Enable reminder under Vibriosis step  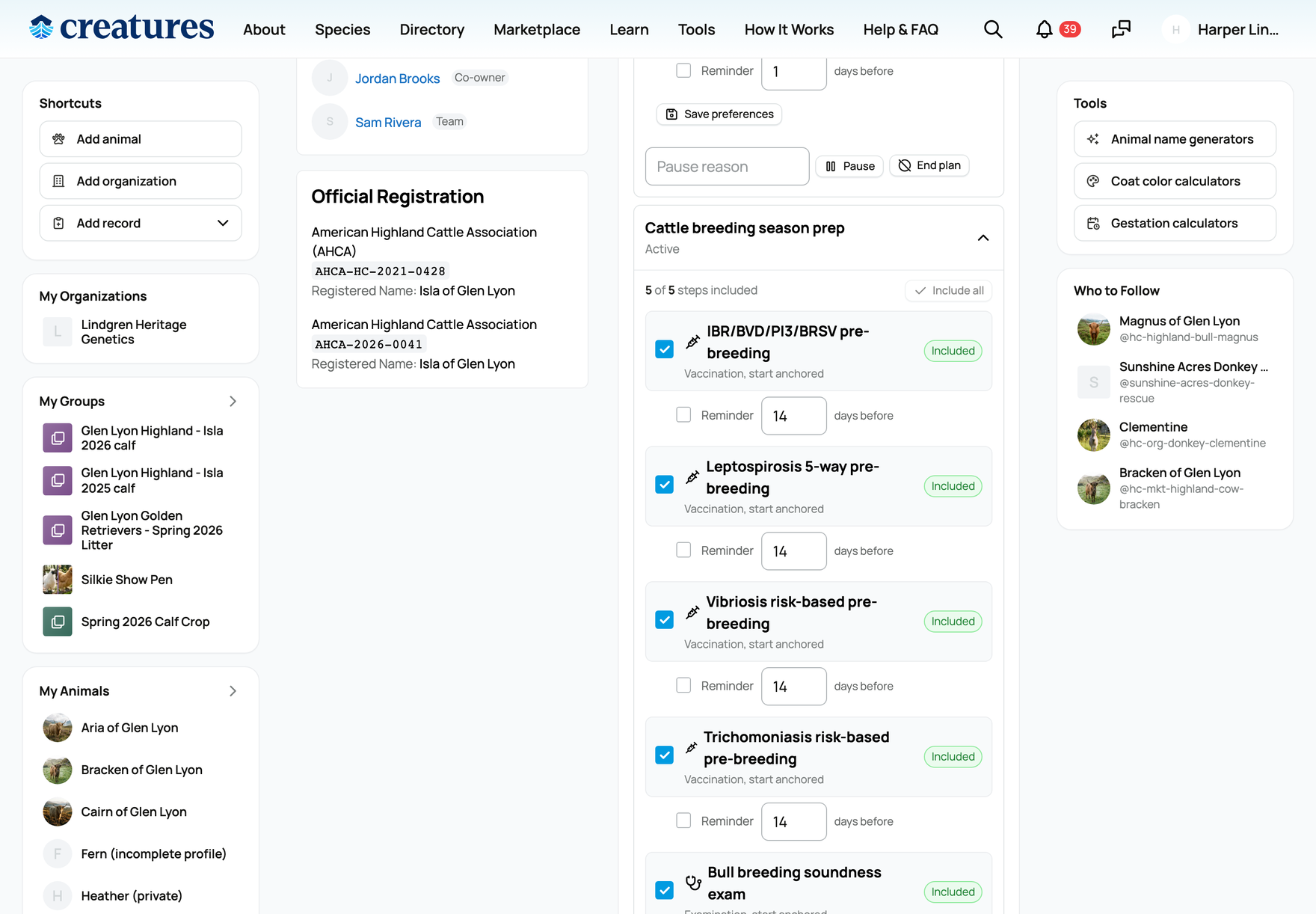click(x=683, y=686)
